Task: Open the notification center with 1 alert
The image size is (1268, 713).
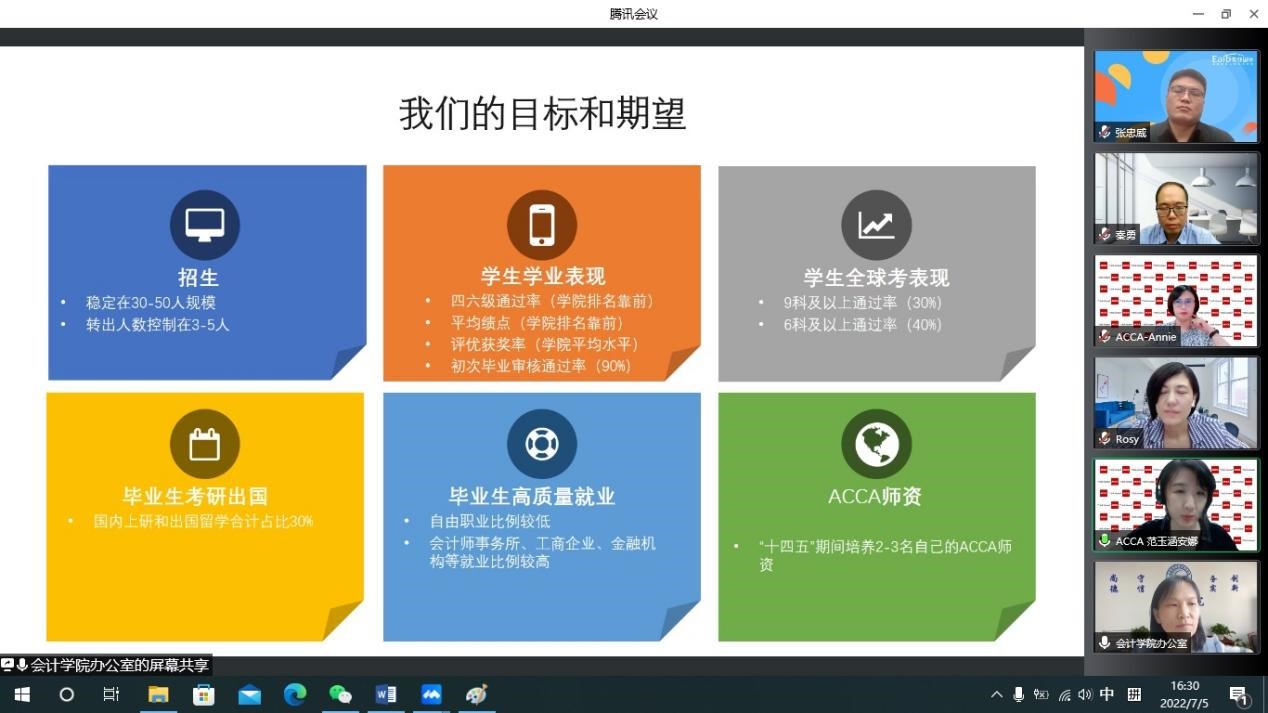Action: click(x=1239, y=694)
